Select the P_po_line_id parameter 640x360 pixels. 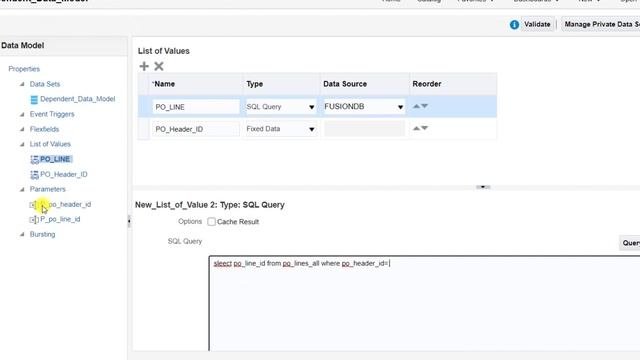60,220
